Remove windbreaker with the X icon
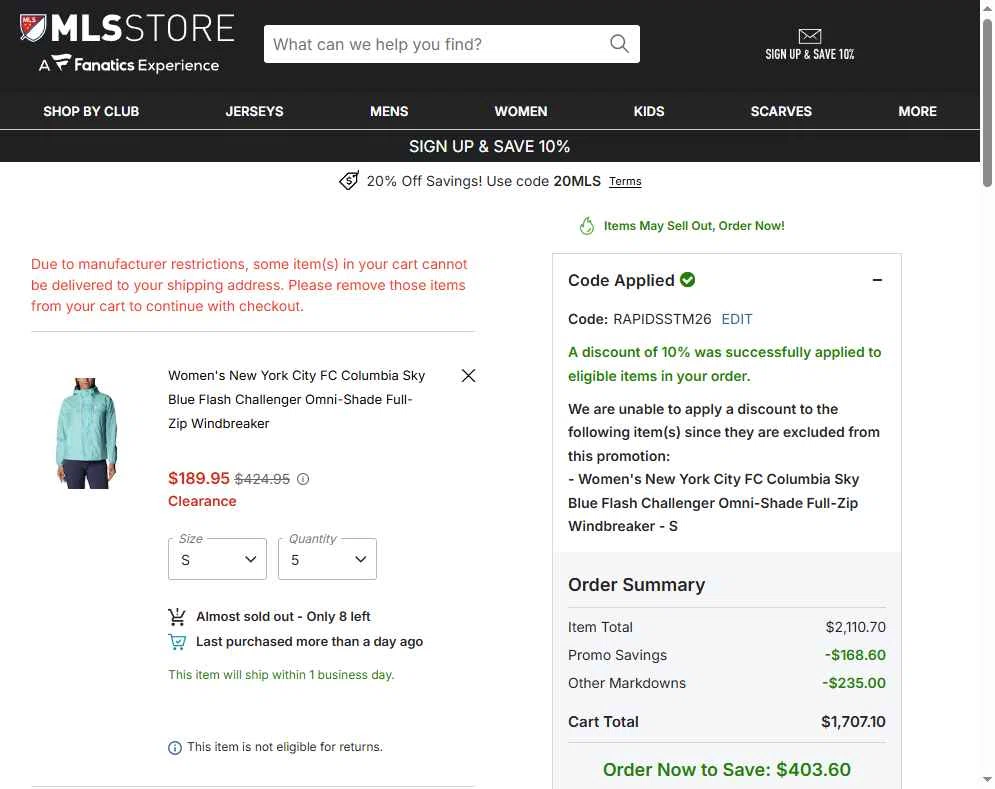995x789 pixels. [468, 376]
